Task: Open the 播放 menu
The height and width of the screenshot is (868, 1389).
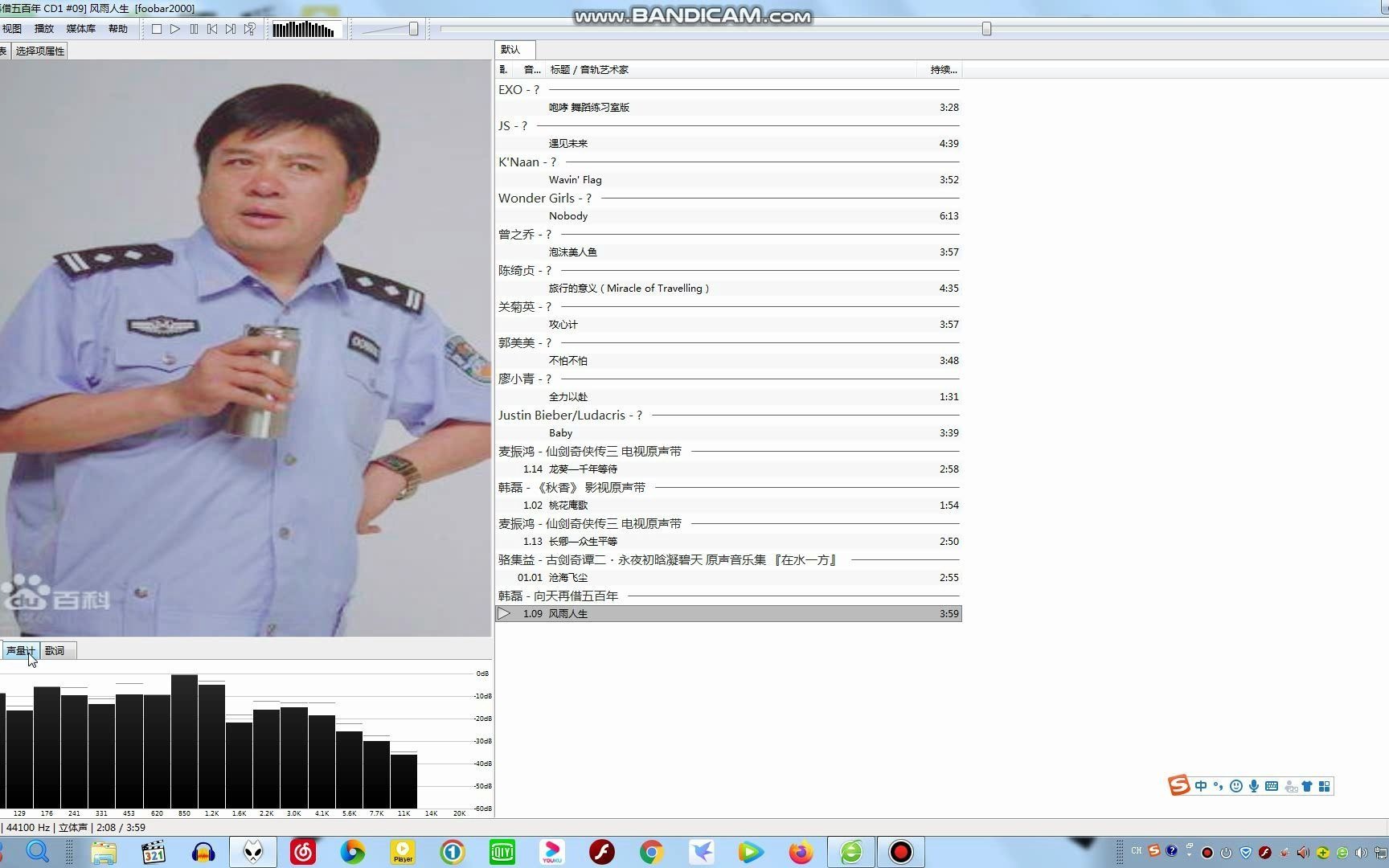Action: (x=44, y=28)
